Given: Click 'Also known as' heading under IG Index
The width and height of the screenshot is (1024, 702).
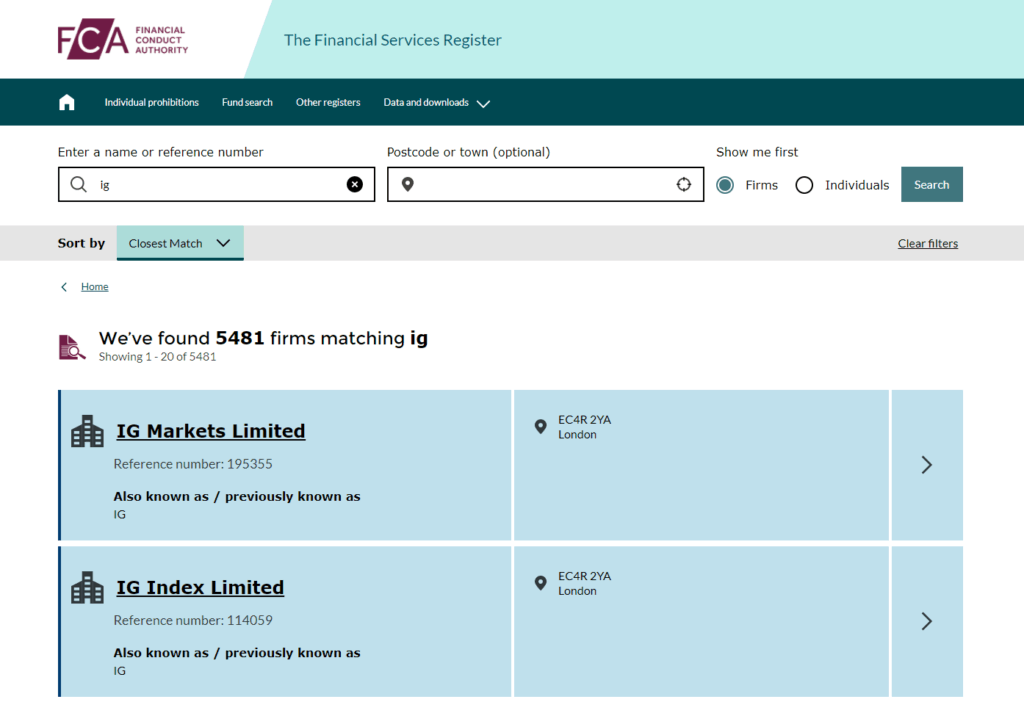Looking at the screenshot, I should [x=237, y=653].
